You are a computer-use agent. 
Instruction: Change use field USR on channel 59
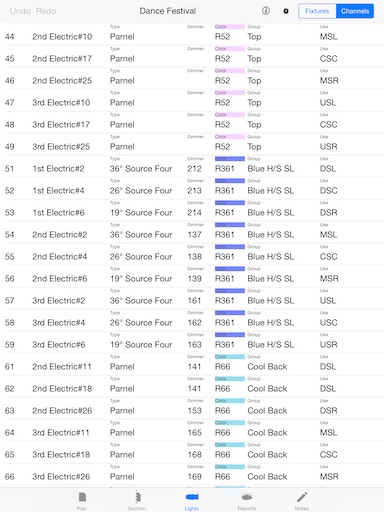point(329,345)
